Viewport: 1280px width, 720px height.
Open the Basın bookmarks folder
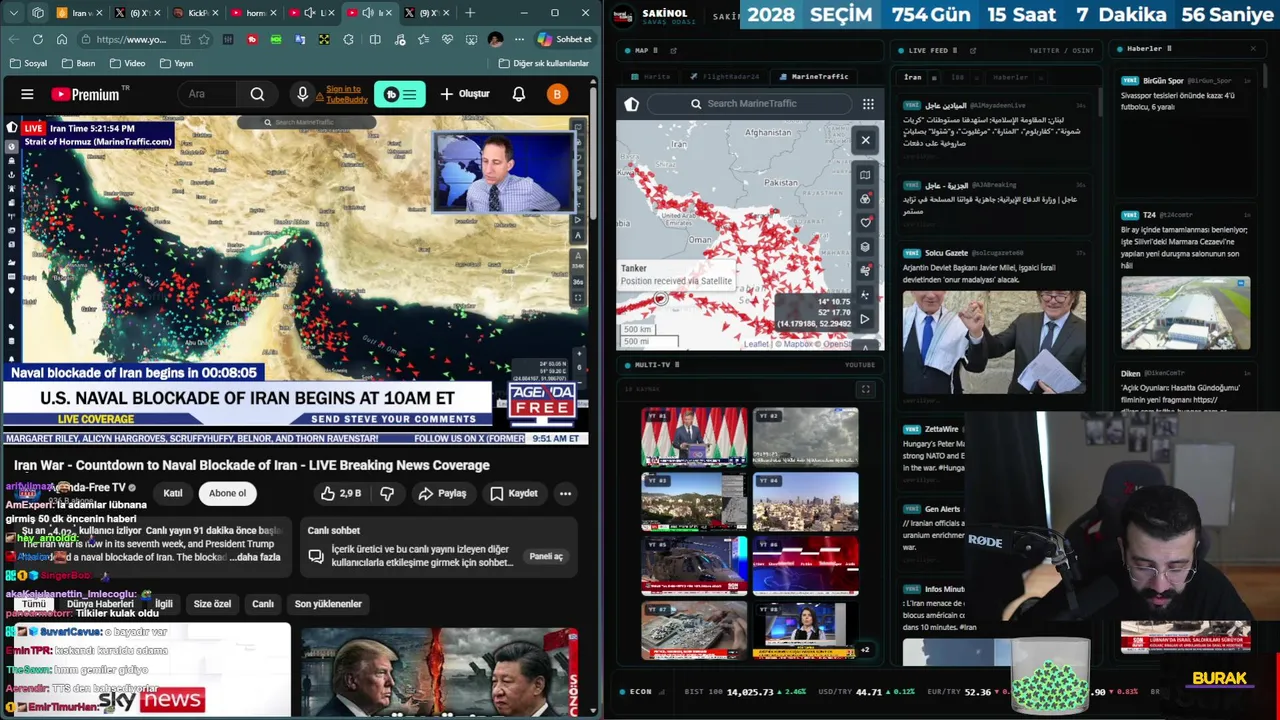click(78, 63)
